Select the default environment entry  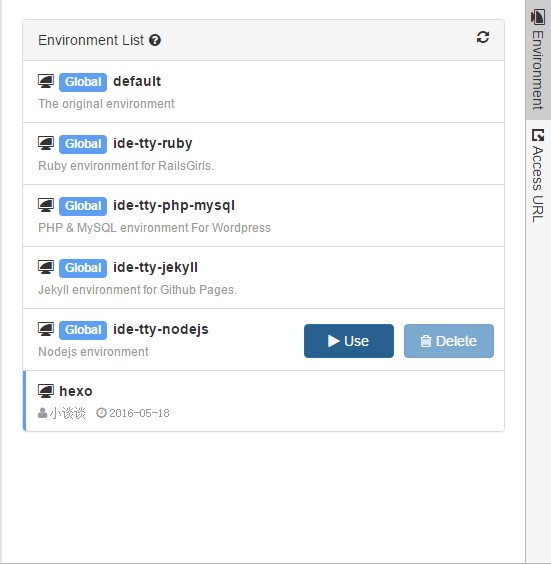[x=264, y=92]
